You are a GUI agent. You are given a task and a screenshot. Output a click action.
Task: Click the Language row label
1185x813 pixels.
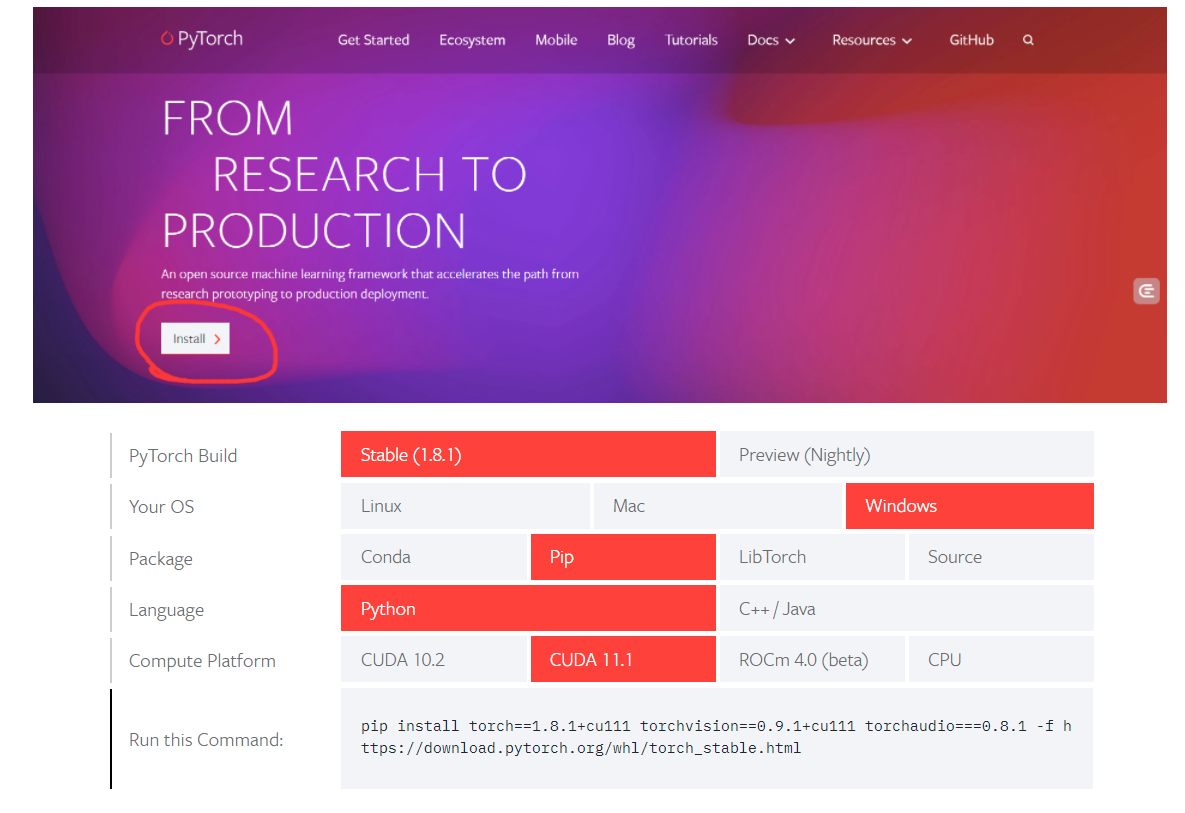tap(166, 610)
